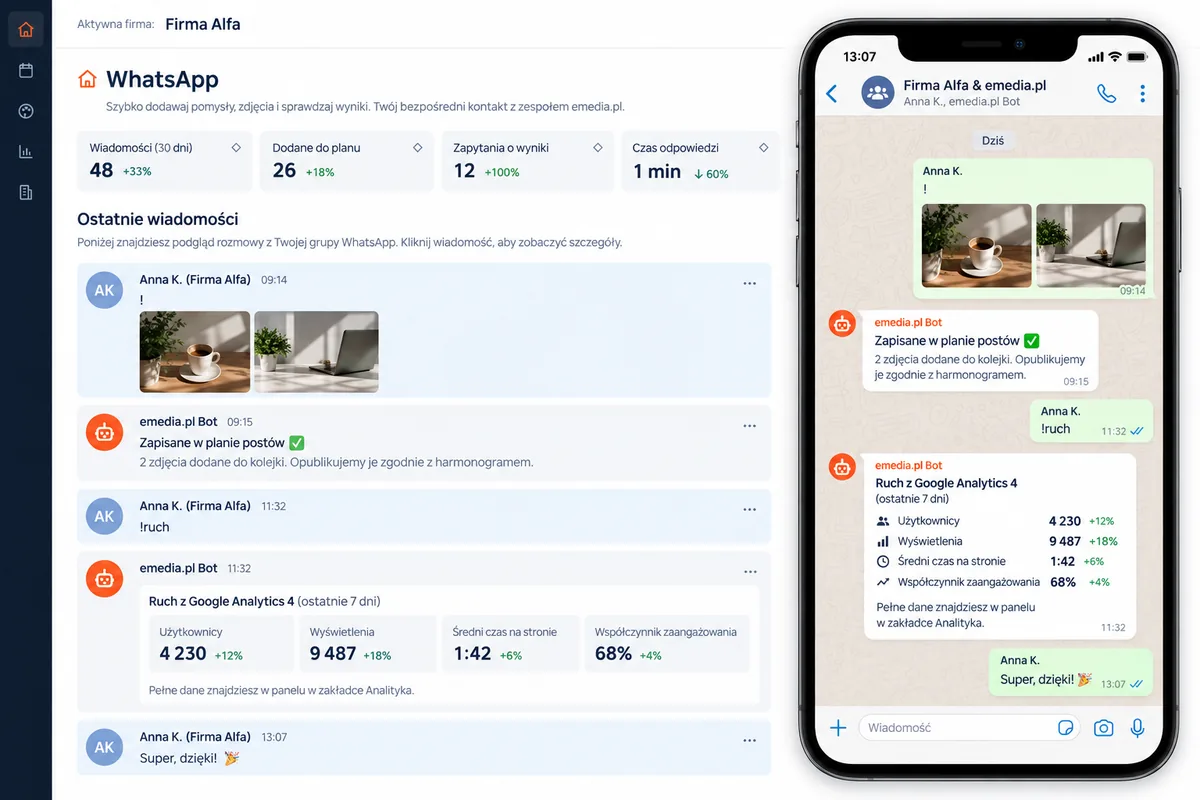The height and width of the screenshot is (800, 1200).
Task: Tap the camera icon in phone chat
Action: (1103, 728)
